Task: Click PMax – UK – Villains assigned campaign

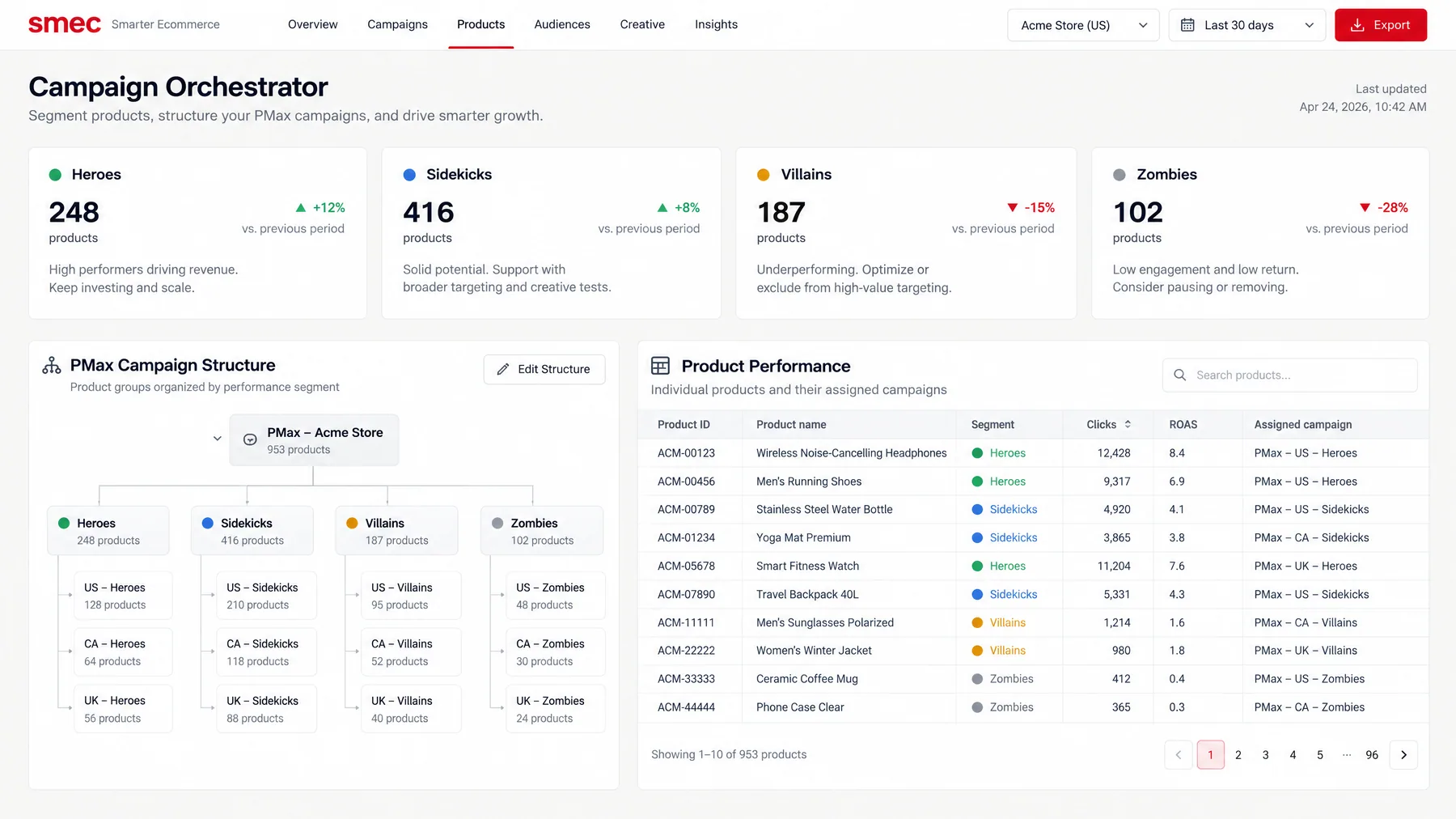Action: (1306, 651)
